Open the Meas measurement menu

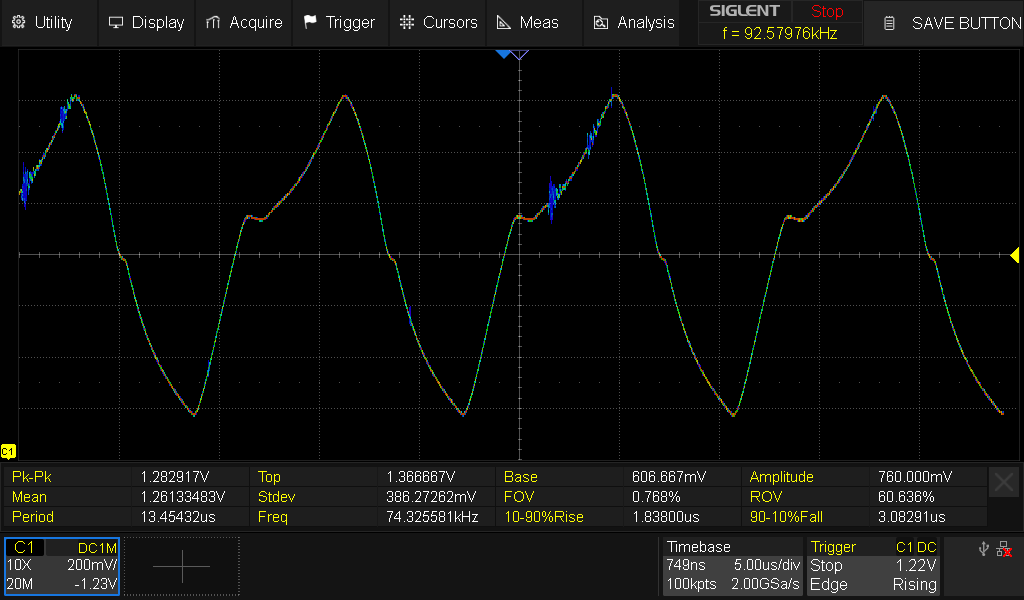click(x=528, y=22)
